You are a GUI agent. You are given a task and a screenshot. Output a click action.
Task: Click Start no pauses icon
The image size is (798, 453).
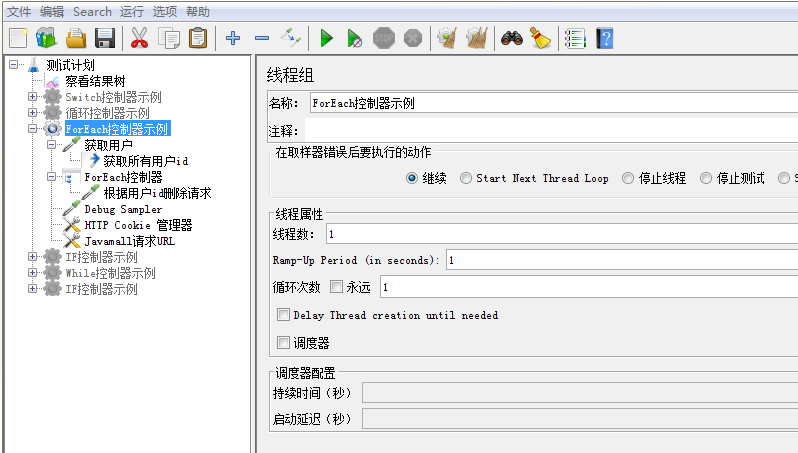(x=354, y=38)
